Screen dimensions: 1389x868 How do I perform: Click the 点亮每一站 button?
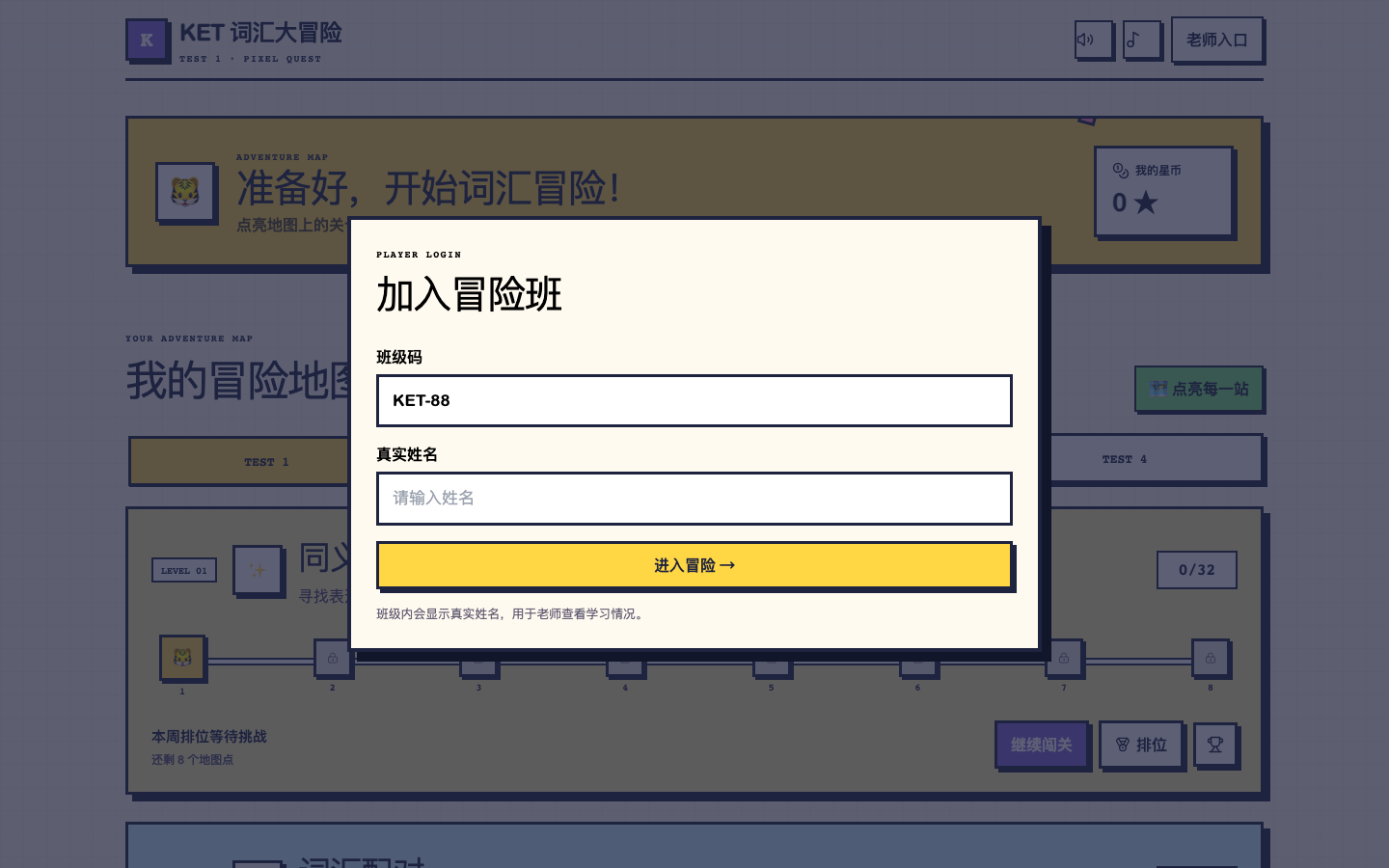(1199, 389)
